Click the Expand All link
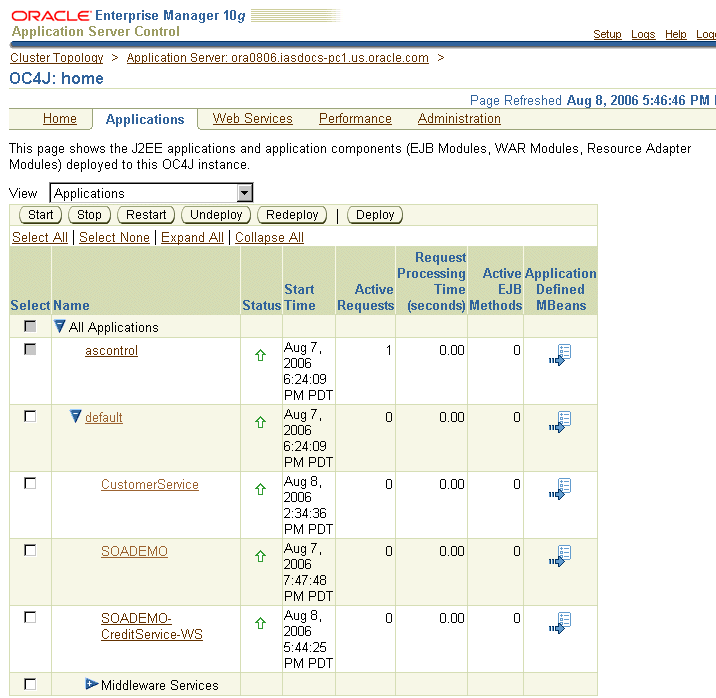 click(x=192, y=237)
